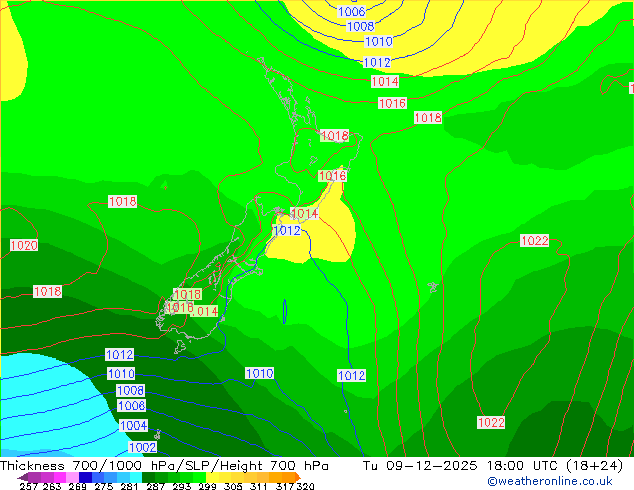Click the 1002 isobar label
This screenshot has height=490, width=634.
click(x=142, y=447)
